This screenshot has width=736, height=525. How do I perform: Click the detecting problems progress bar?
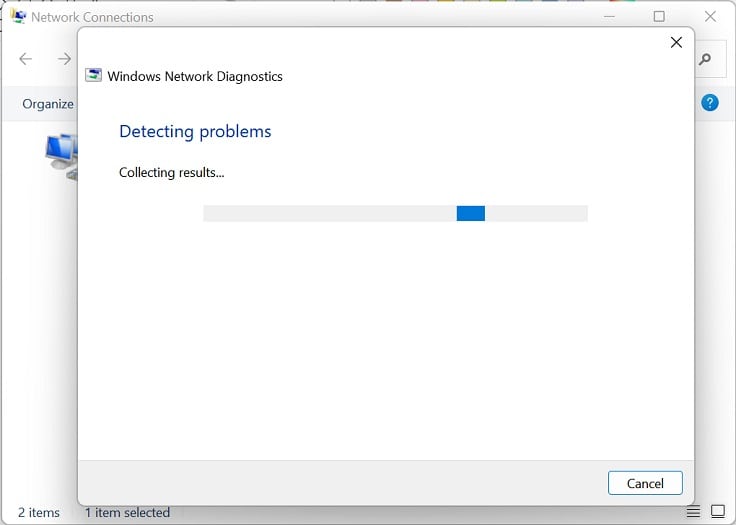point(395,213)
